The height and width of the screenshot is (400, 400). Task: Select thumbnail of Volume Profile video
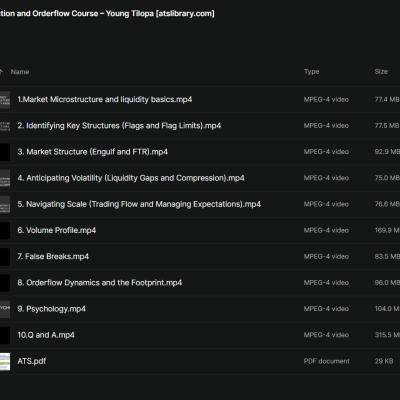(x=5, y=230)
